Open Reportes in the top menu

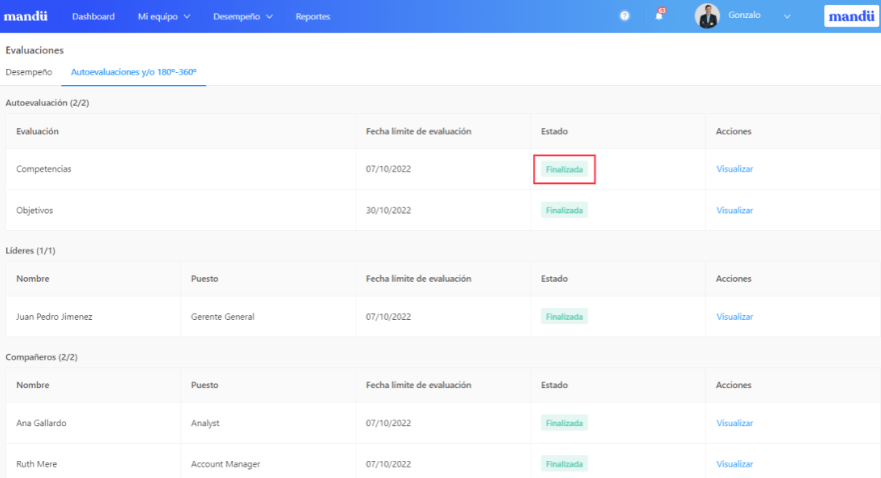(313, 16)
